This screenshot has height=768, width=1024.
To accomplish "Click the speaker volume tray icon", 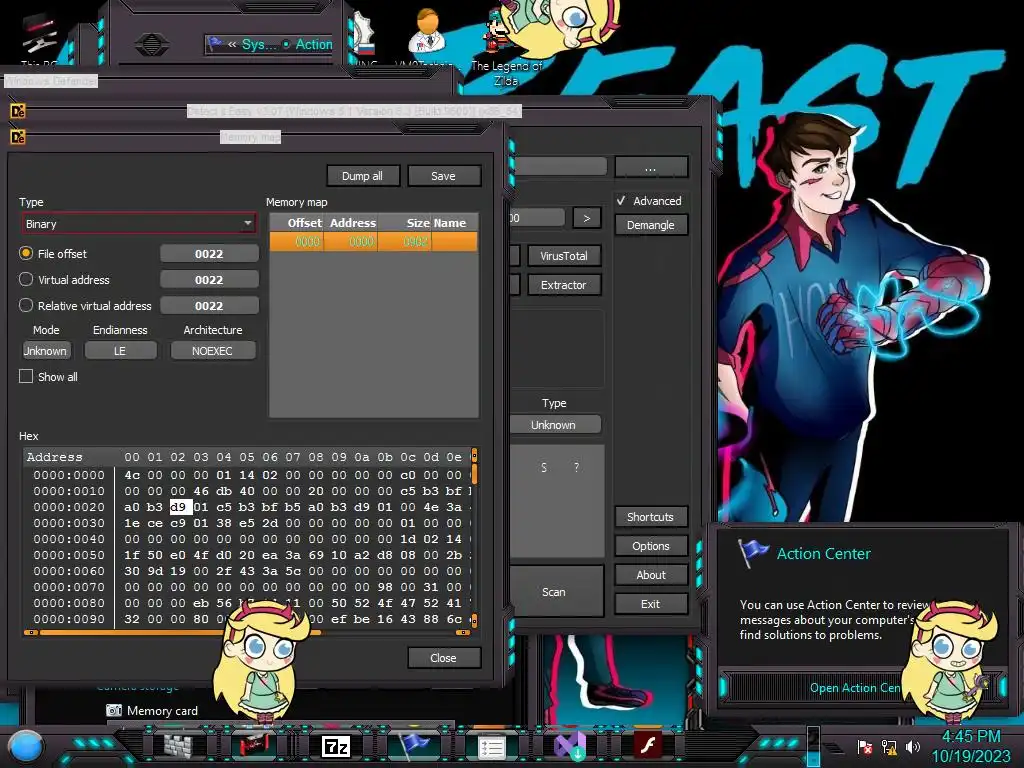I will [912, 746].
